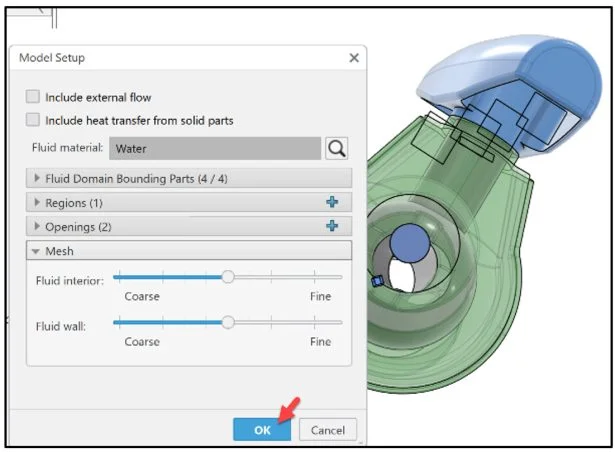This screenshot has width=615, height=452.
Task: Close the Model Setup dialog
Action: (353, 58)
